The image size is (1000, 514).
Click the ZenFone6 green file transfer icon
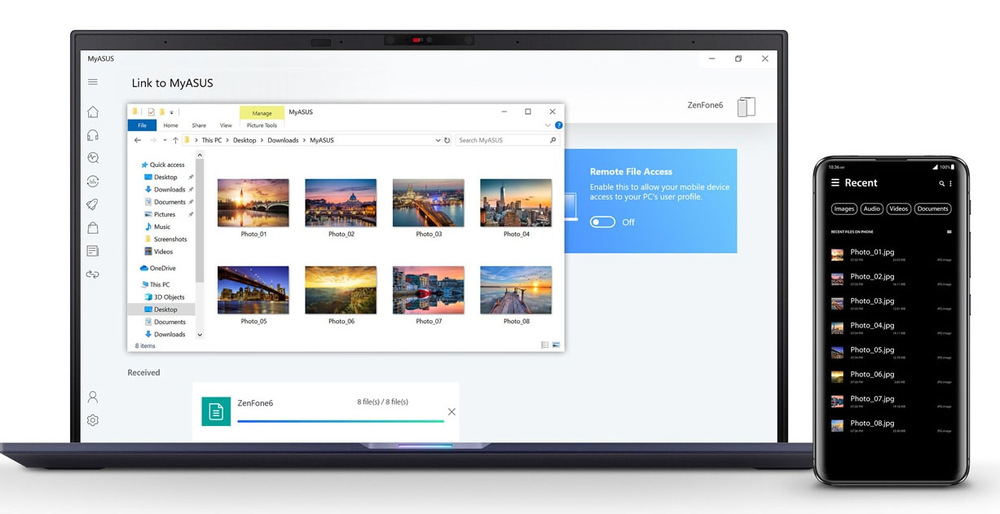click(x=216, y=411)
